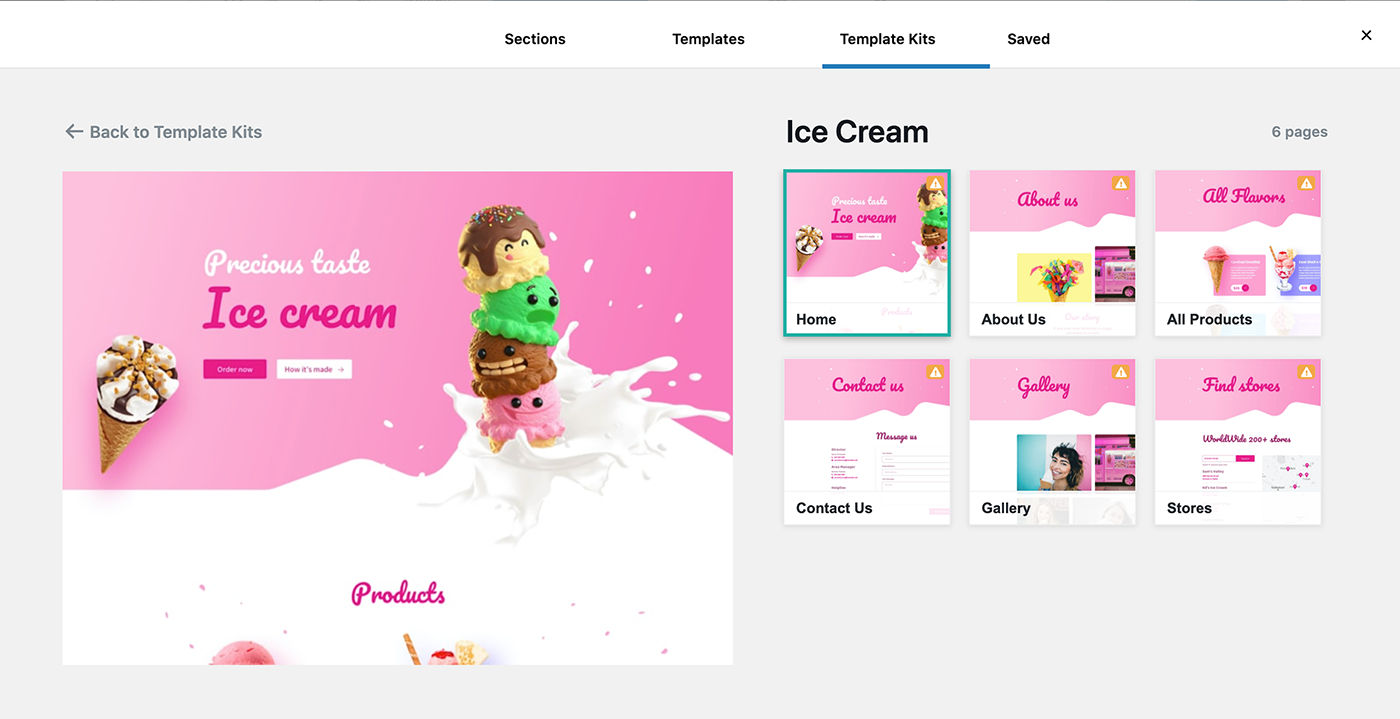
Task: Choose the Stores page thumbnail
Action: (1238, 442)
